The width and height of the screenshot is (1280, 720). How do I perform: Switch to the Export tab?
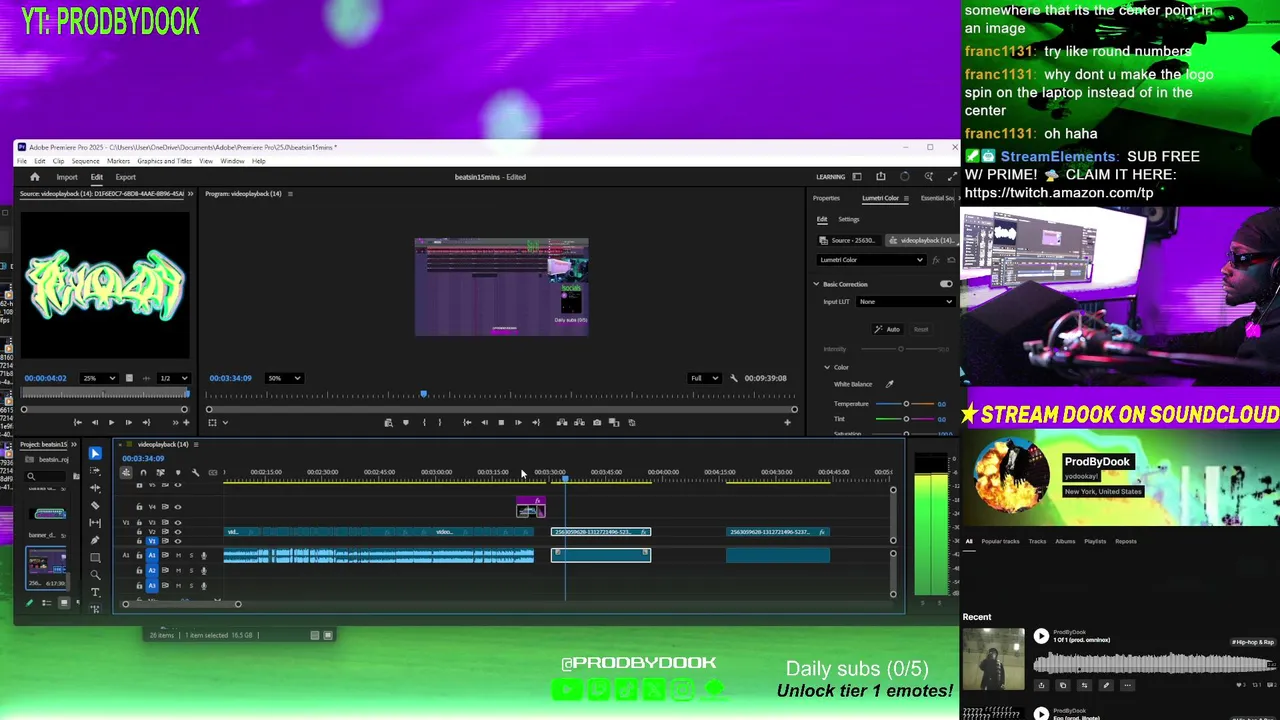coord(125,177)
